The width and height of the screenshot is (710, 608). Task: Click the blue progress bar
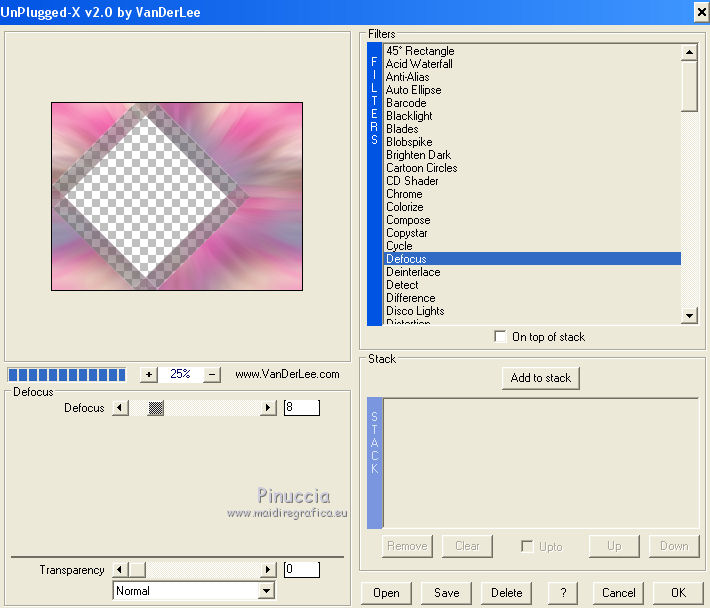pos(67,375)
